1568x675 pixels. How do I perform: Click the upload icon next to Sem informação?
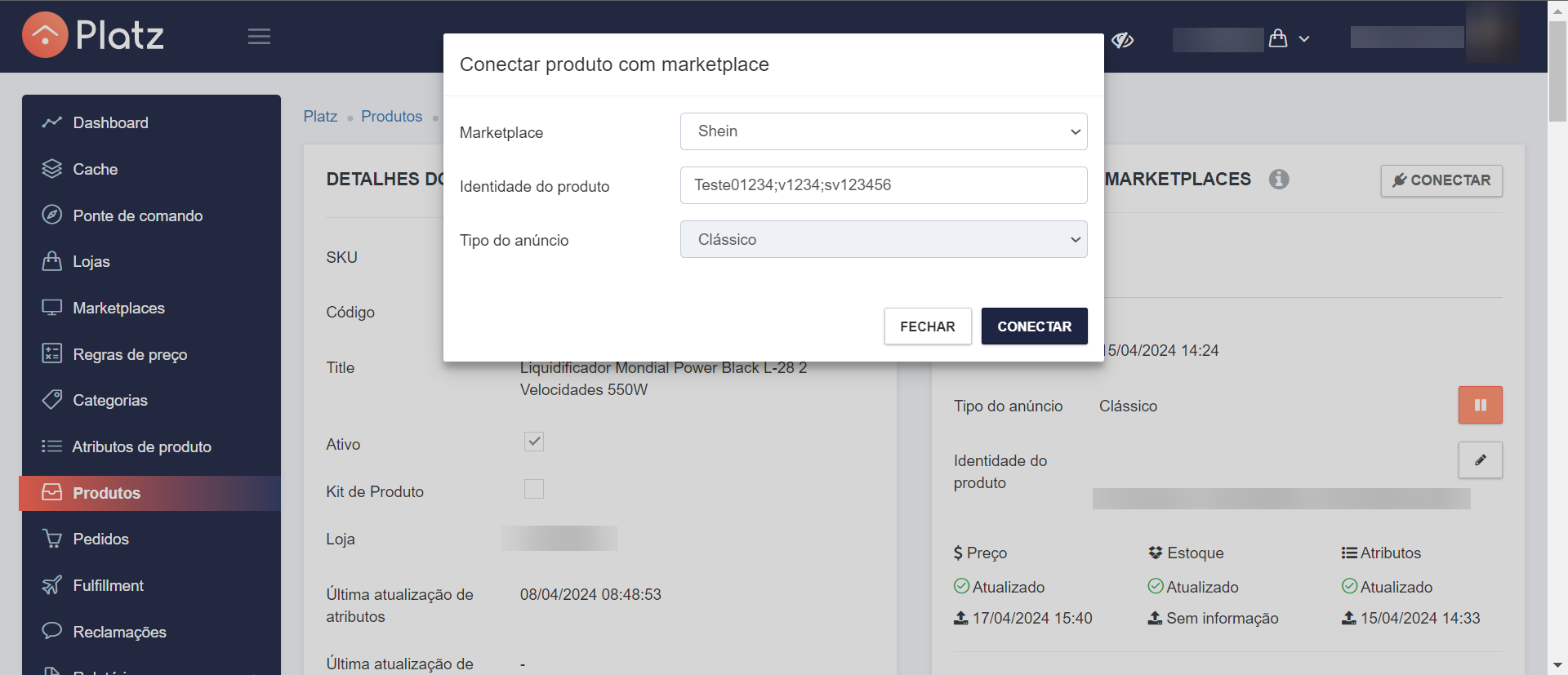1155,618
